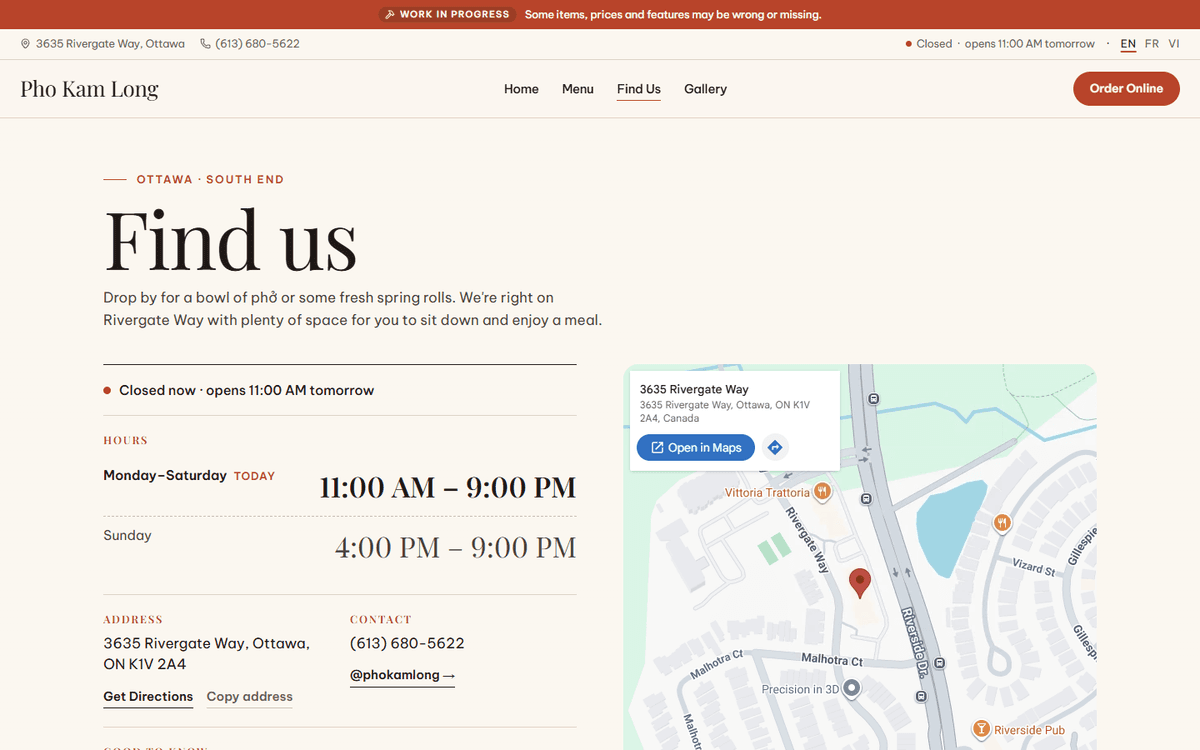Click the 'Find us' heading
The width and height of the screenshot is (1200, 750).
pyautogui.click(x=231, y=241)
